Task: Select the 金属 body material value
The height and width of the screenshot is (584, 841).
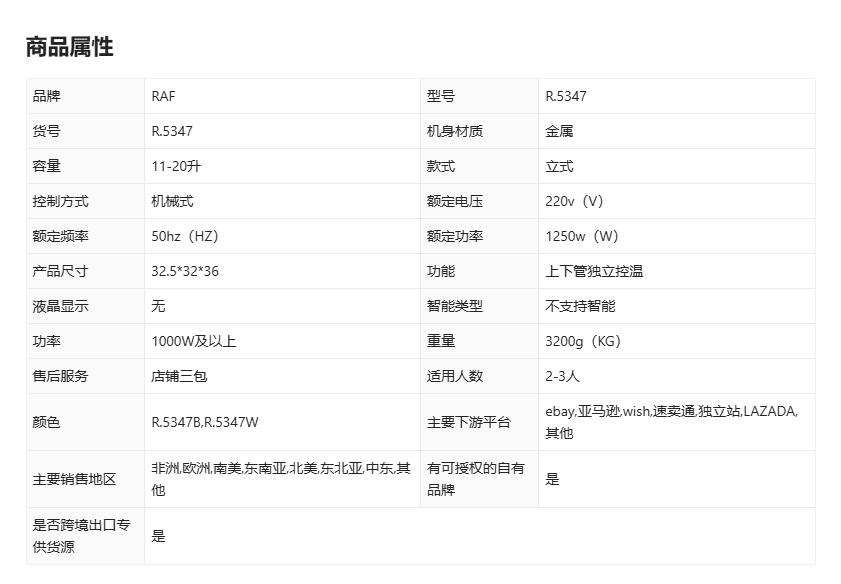Action: tap(559, 131)
